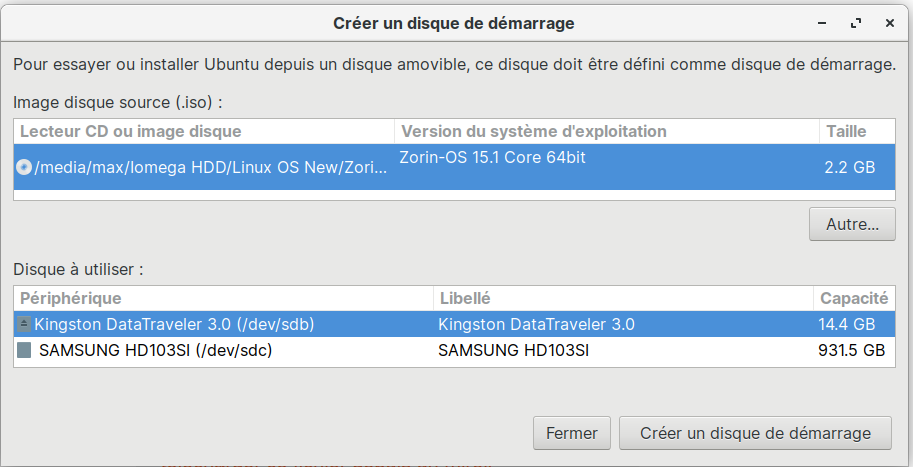Maximize the window using the title bar icon
This screenshot has height=467, width=913.
coord(856,22)
